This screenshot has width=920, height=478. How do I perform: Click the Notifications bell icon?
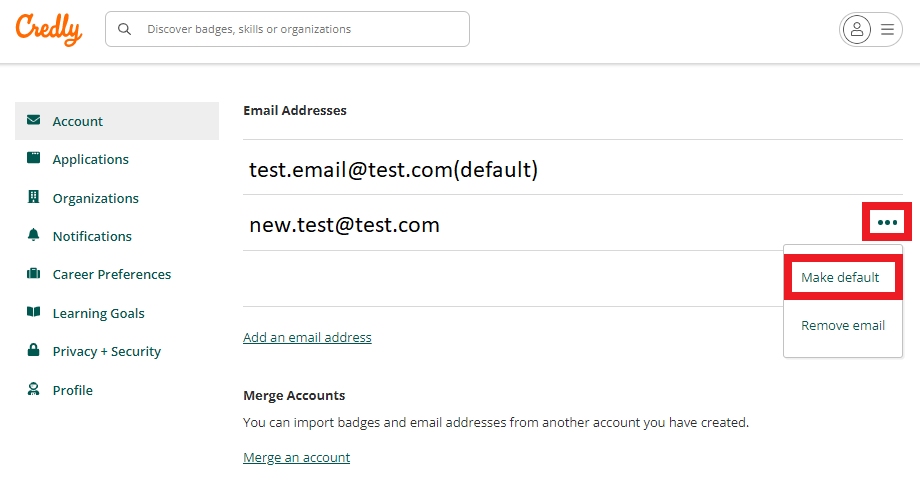[x=33, y=235]
